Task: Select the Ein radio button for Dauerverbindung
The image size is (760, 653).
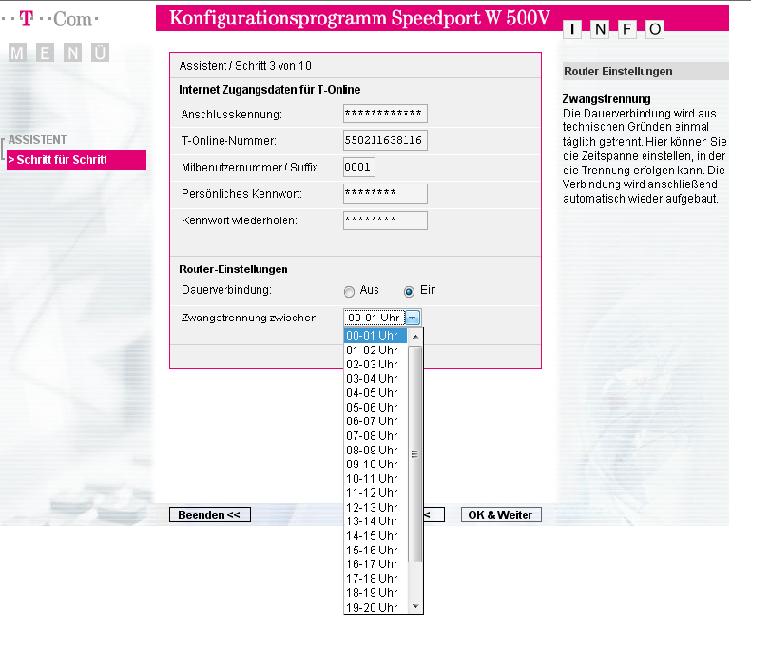Action: point(409,292)
